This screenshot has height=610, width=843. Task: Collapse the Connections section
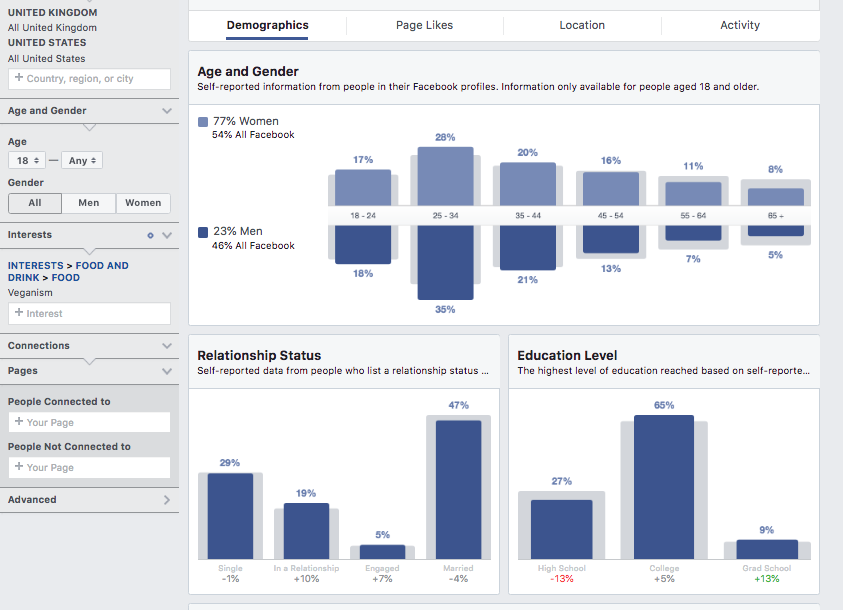167,346
